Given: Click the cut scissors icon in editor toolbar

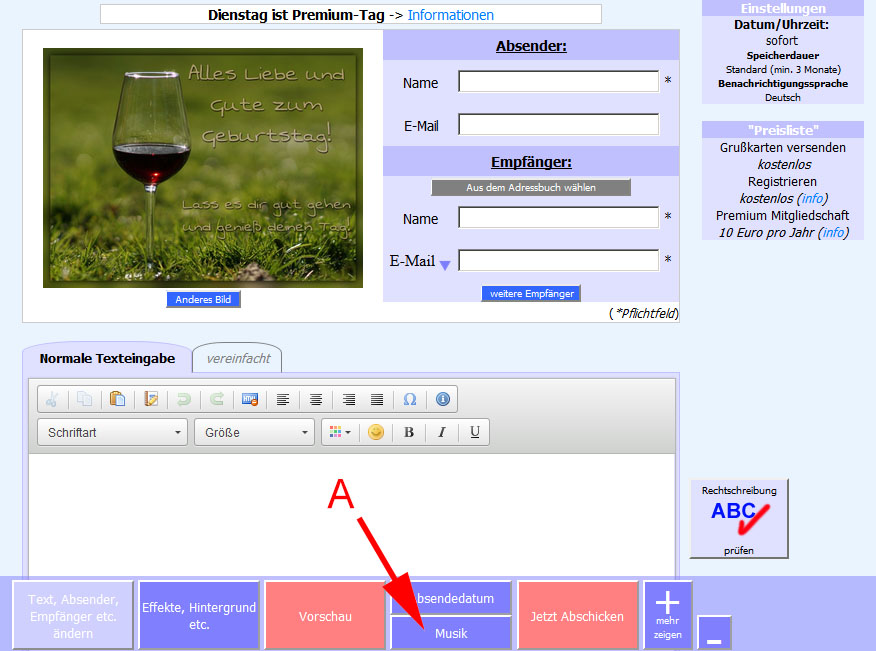Looking at the screenshot, I should [52, 400].
